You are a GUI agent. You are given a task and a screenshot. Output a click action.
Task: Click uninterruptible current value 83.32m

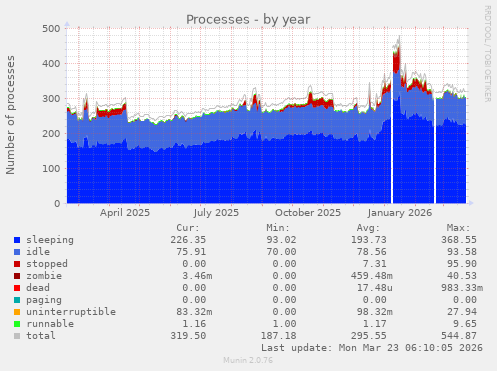194,312
